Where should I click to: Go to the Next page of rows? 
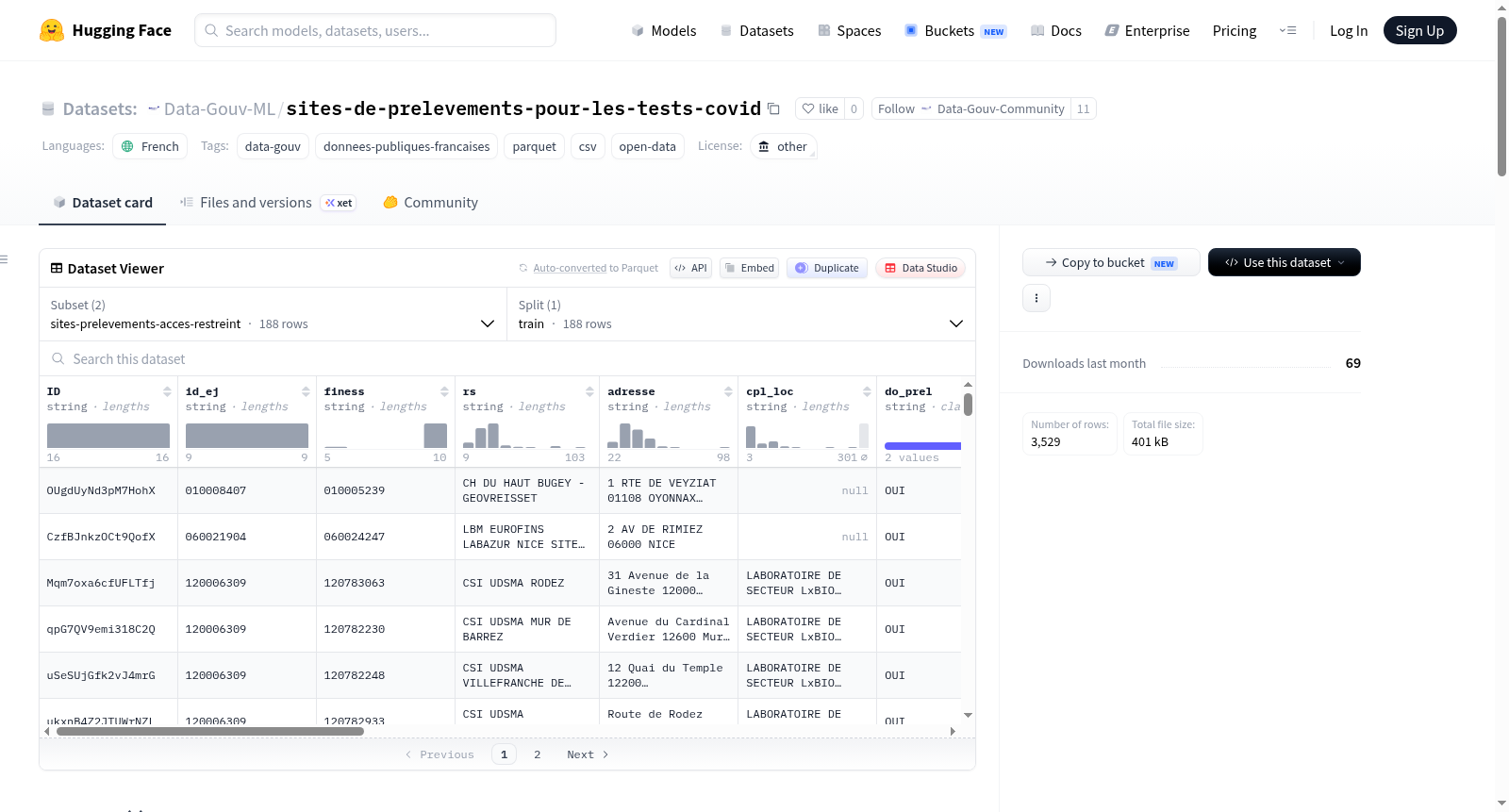pos(588,754)
